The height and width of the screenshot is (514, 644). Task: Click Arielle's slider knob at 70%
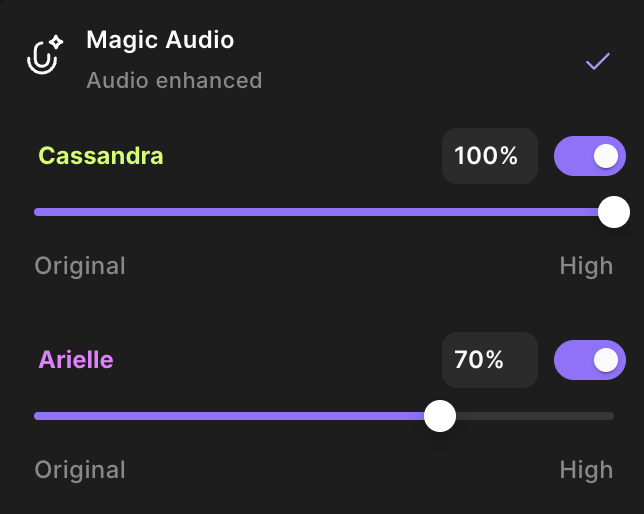coord(440,416)
